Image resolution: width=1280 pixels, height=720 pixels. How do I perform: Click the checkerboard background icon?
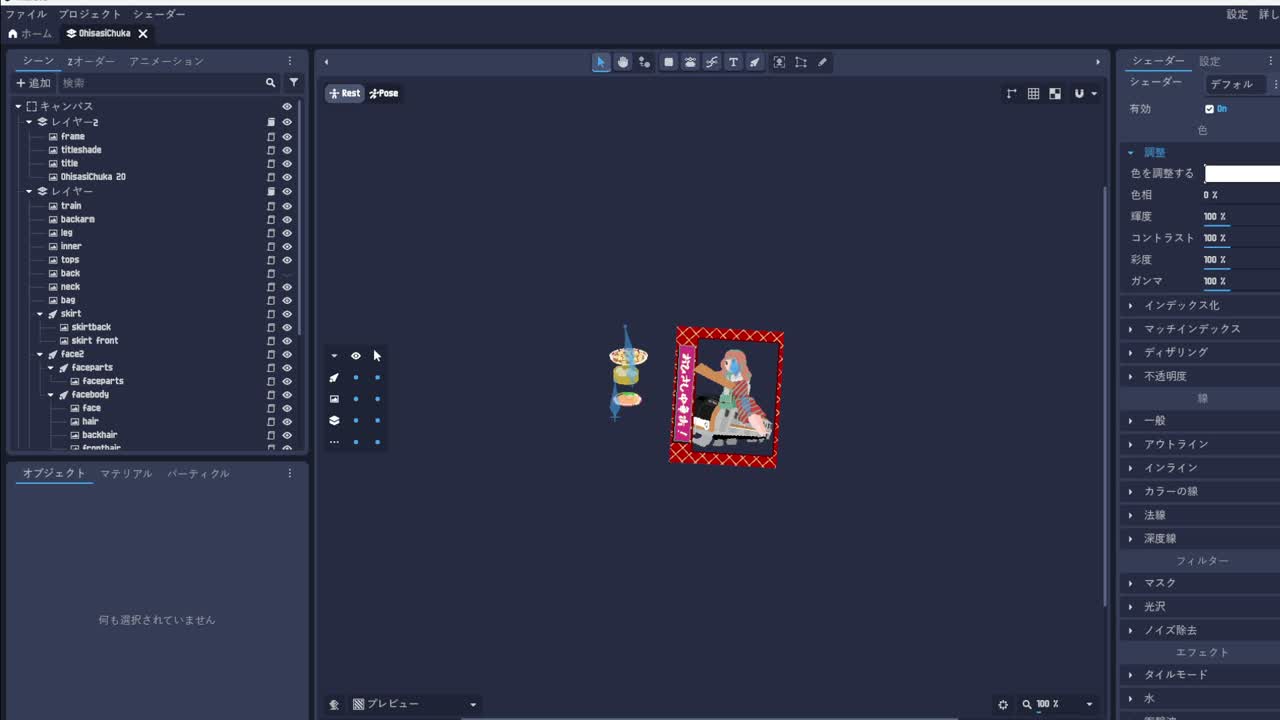click(x=1055, y=93)
